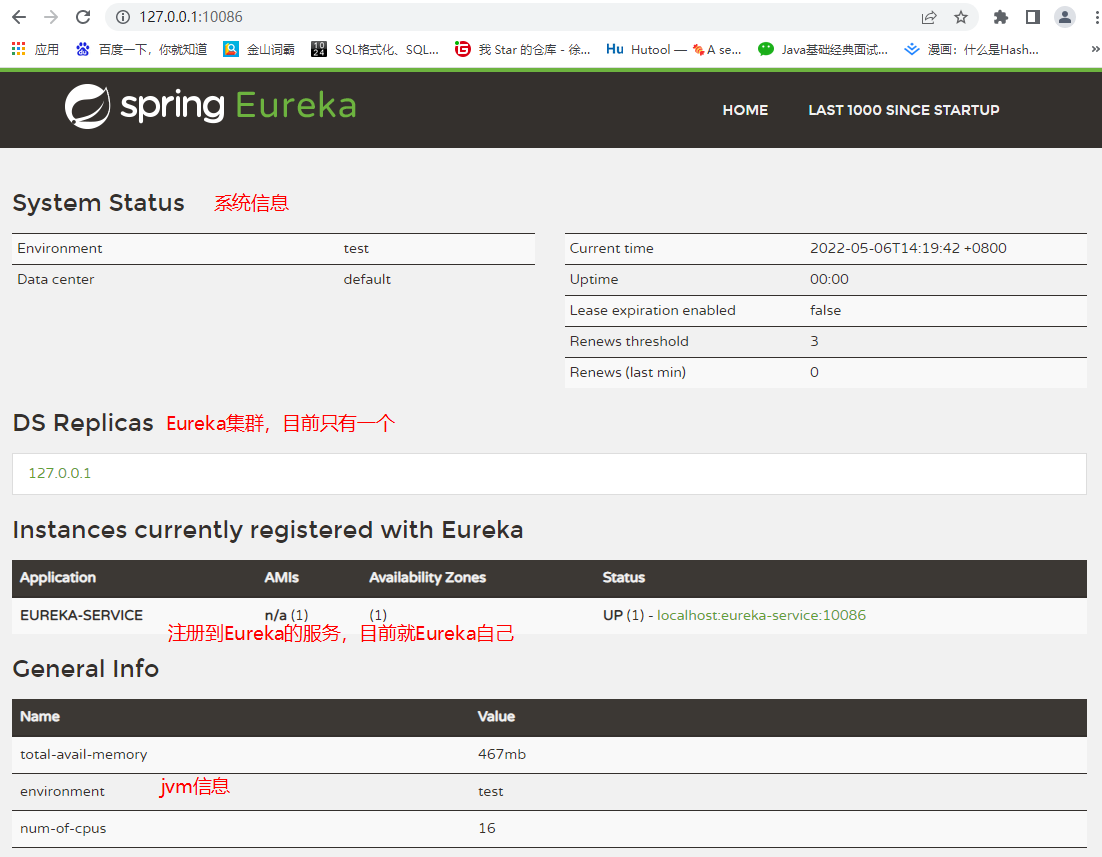Open the Hutool bookmark
This screenshot has width=1102, height=857.
click(673, 49)
